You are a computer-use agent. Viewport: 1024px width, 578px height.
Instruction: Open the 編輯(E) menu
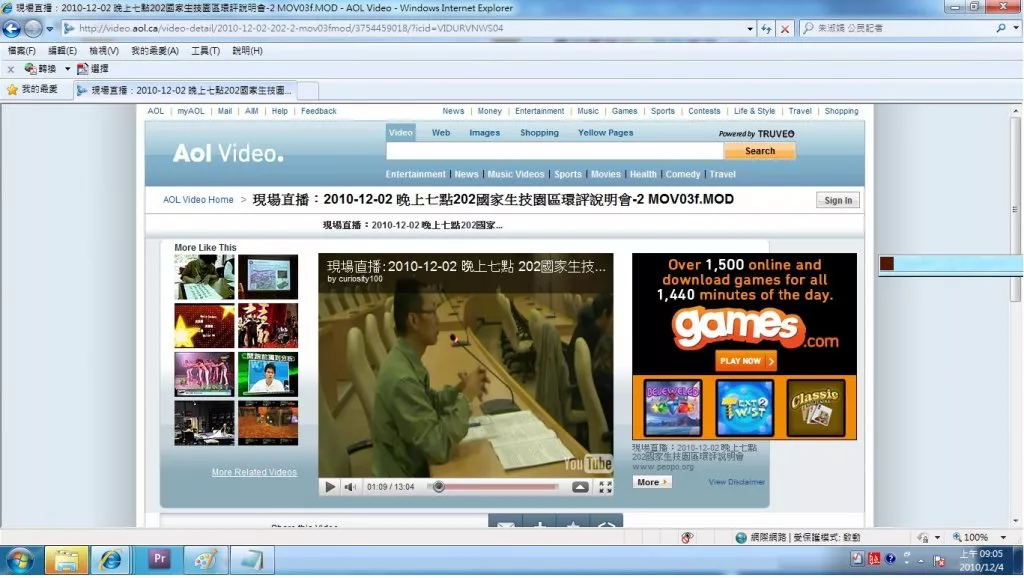coord(62,50)
